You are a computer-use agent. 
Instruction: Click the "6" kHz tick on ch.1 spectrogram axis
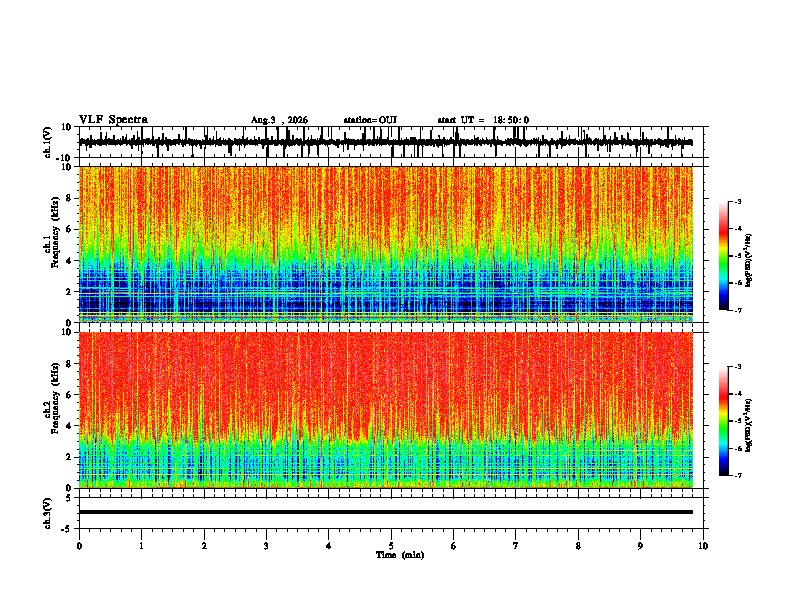click(x=69, y=229)
